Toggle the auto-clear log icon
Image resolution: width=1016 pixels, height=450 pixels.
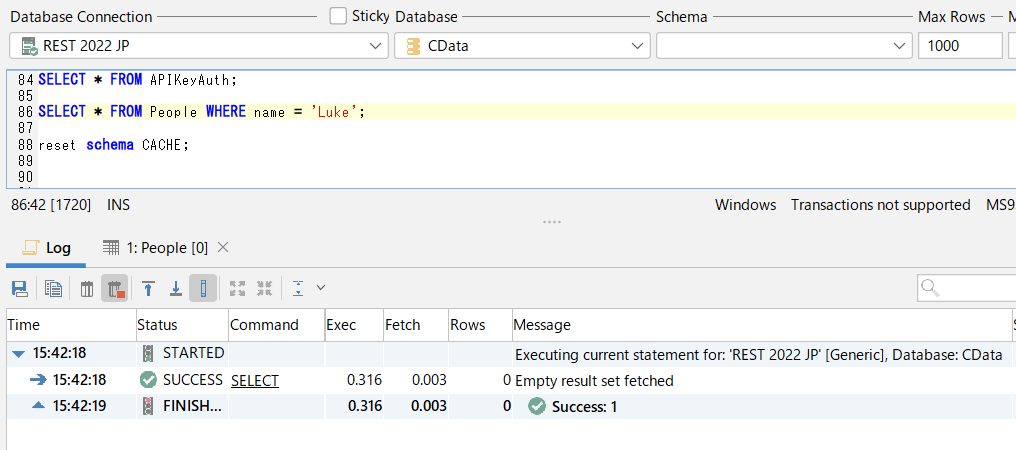coord(114,289)
